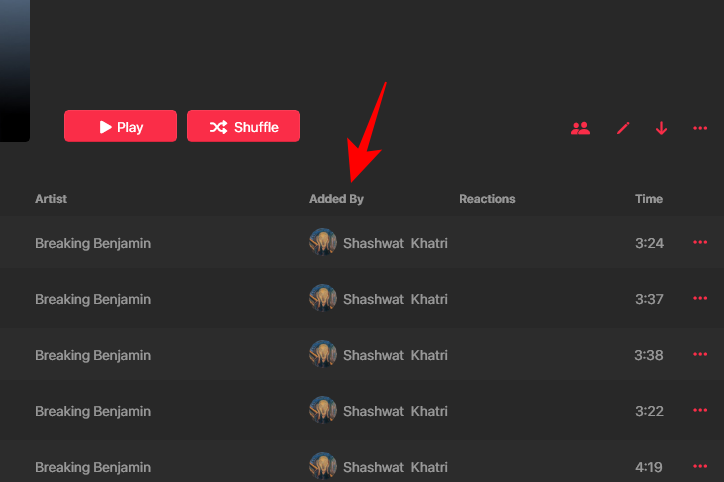
Task: Click the red Play button
Action: click(120, 127)
